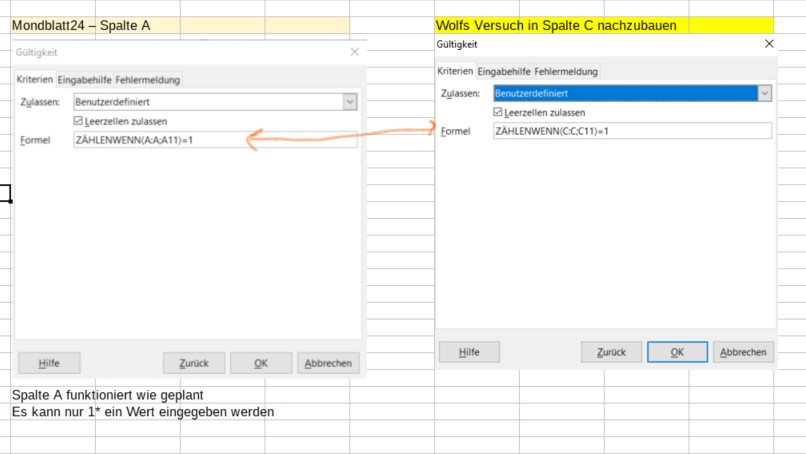Click the Formel field containing ZÄHLENWENN(A:A;A11)=1
The width and height of the screenshot is (806, 454).
tap(215, 140)
